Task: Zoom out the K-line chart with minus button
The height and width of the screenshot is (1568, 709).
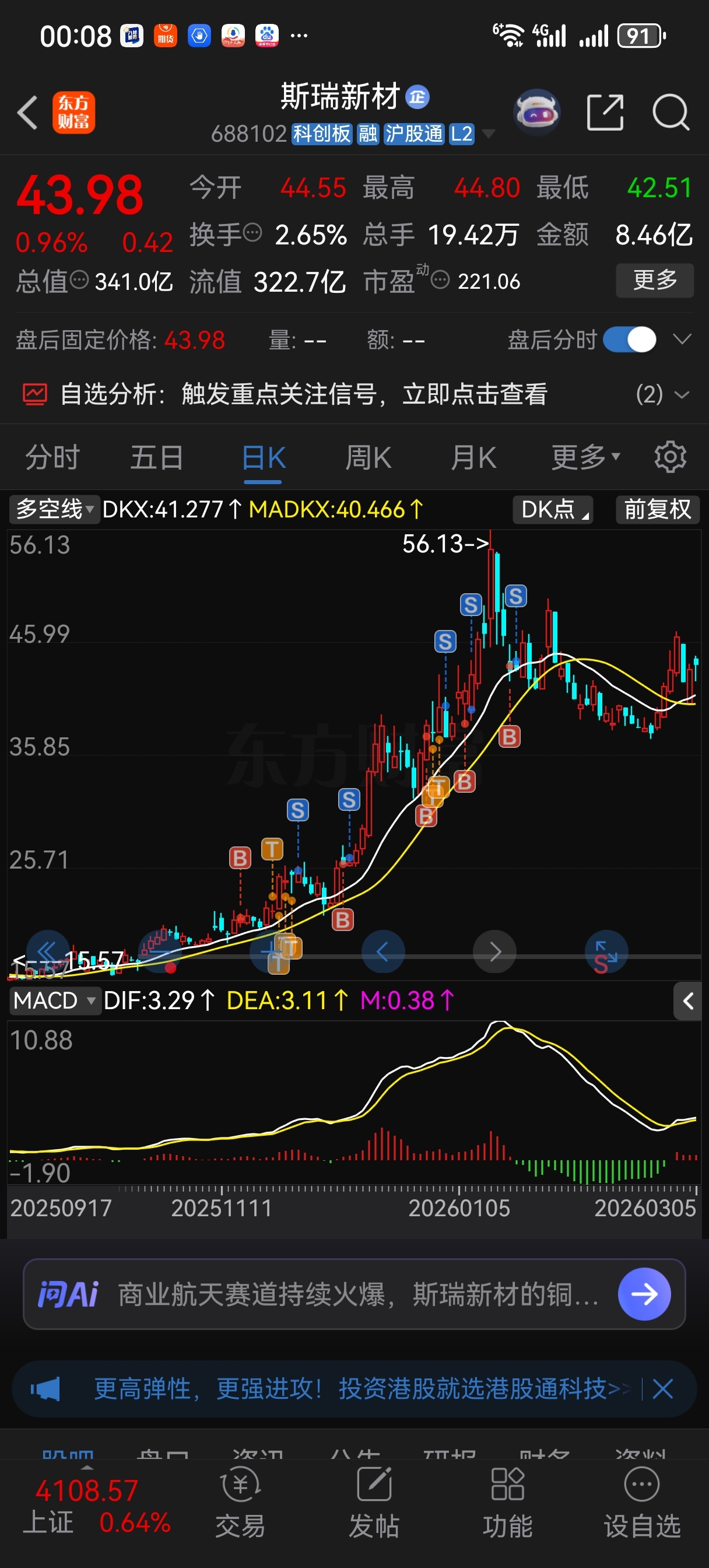Action: point(160,951)
